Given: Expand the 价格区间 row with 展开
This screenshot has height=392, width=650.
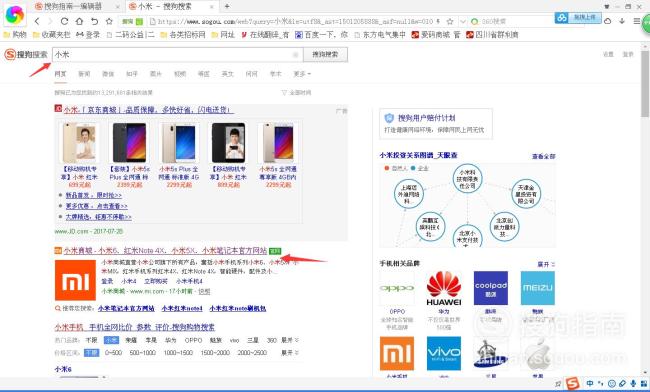Looking at the screenshot, I should point(290,353).
